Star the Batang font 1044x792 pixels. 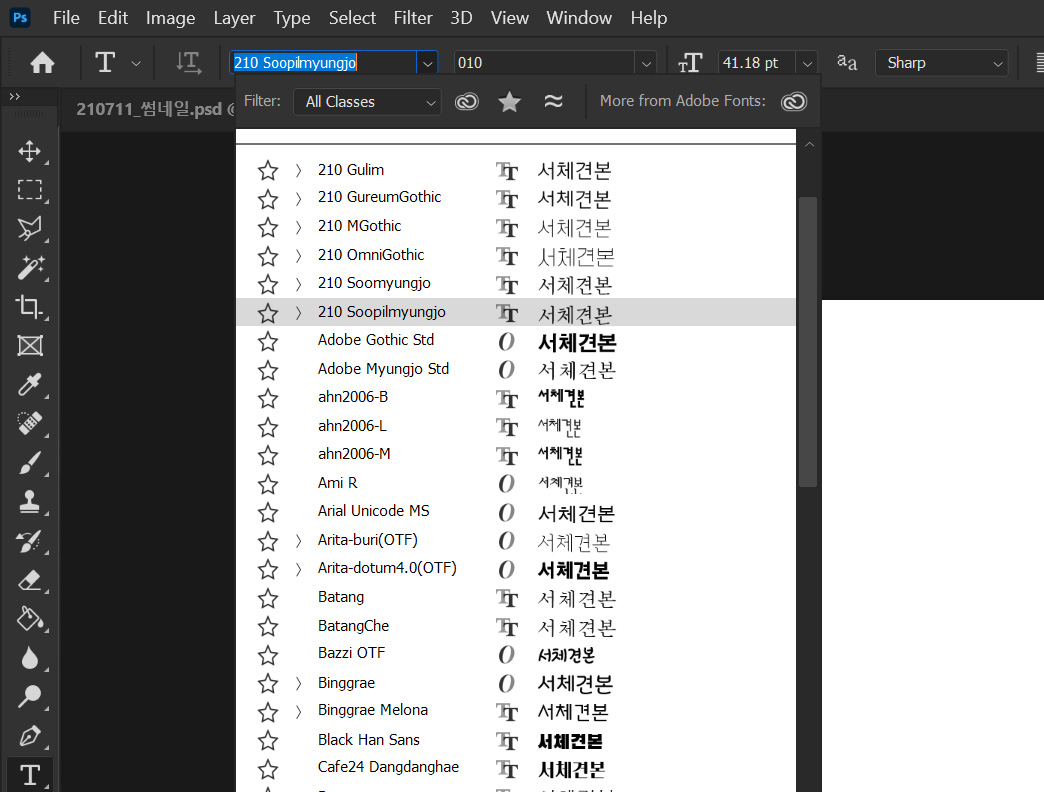tap(268, 598)
